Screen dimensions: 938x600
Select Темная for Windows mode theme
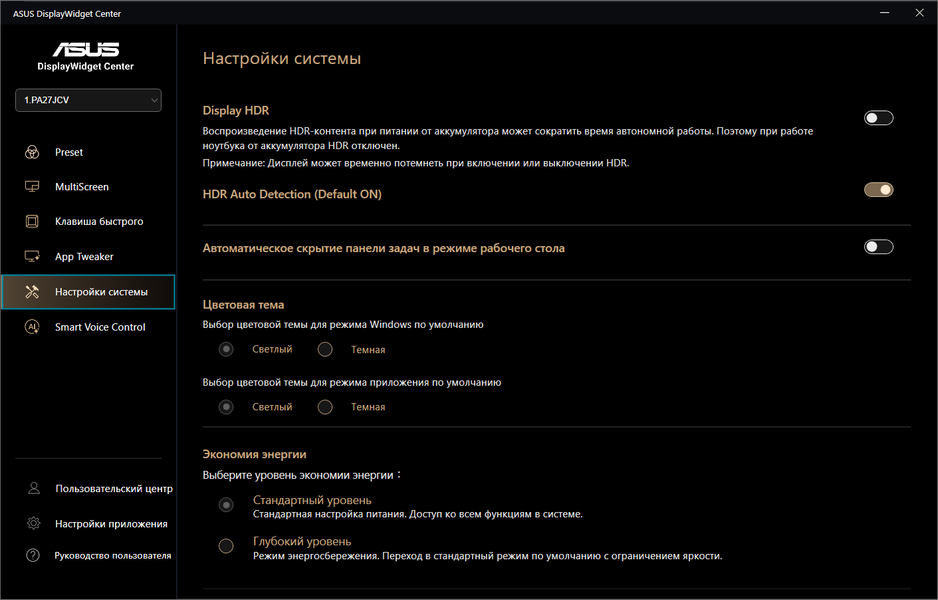[x=325, y=350]
